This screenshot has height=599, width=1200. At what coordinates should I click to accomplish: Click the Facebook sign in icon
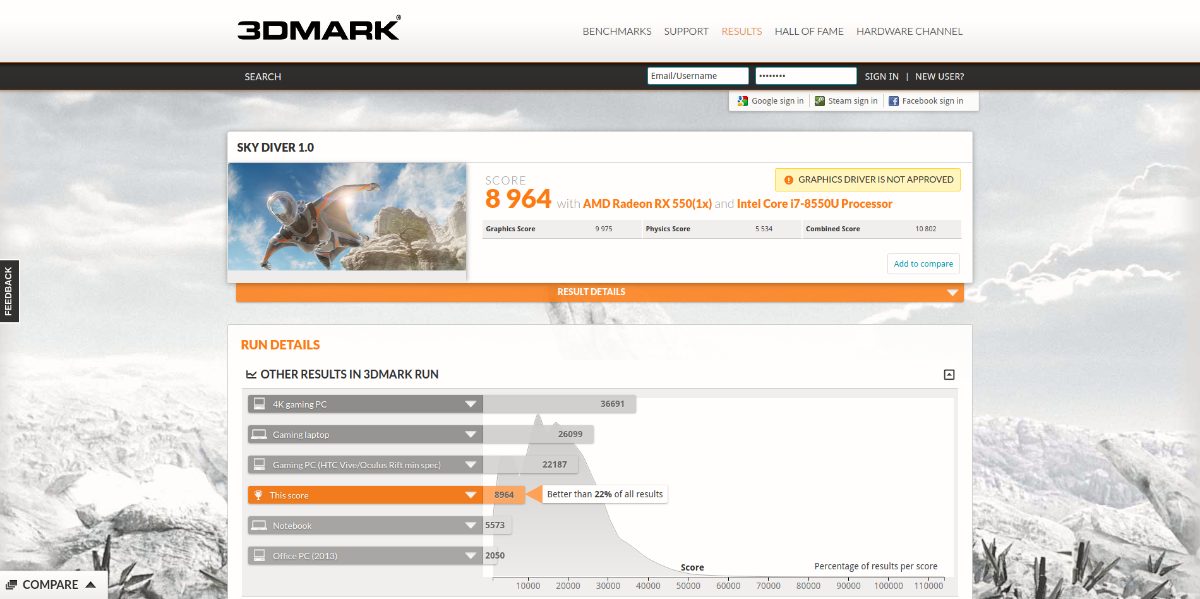[894, 101]
